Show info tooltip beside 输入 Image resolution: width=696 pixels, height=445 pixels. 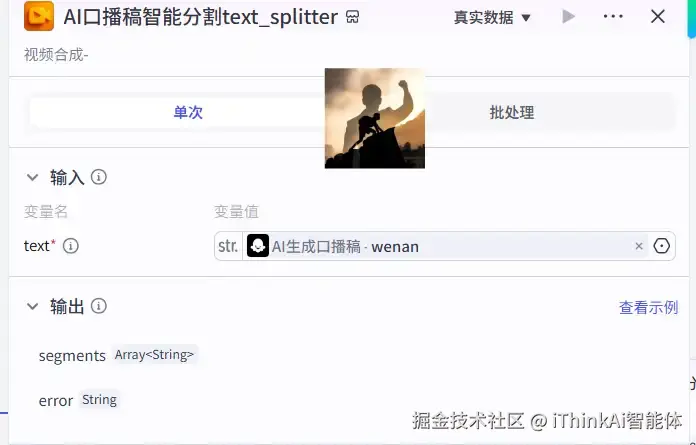(99, 177)
